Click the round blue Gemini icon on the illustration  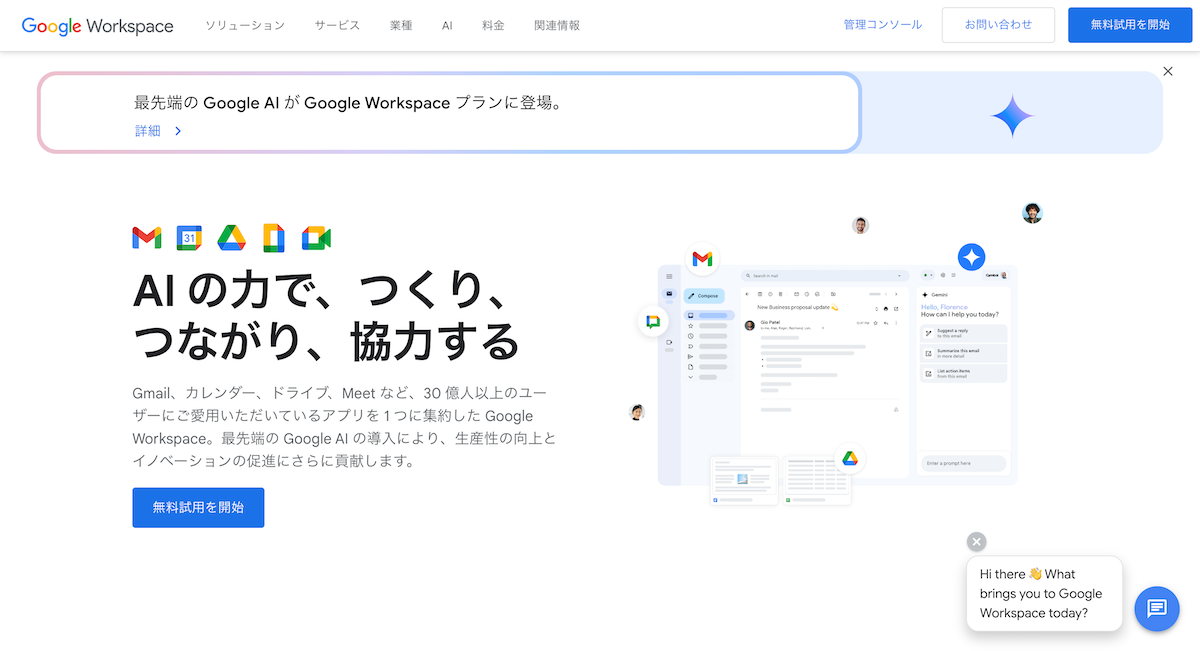(971, 257)
